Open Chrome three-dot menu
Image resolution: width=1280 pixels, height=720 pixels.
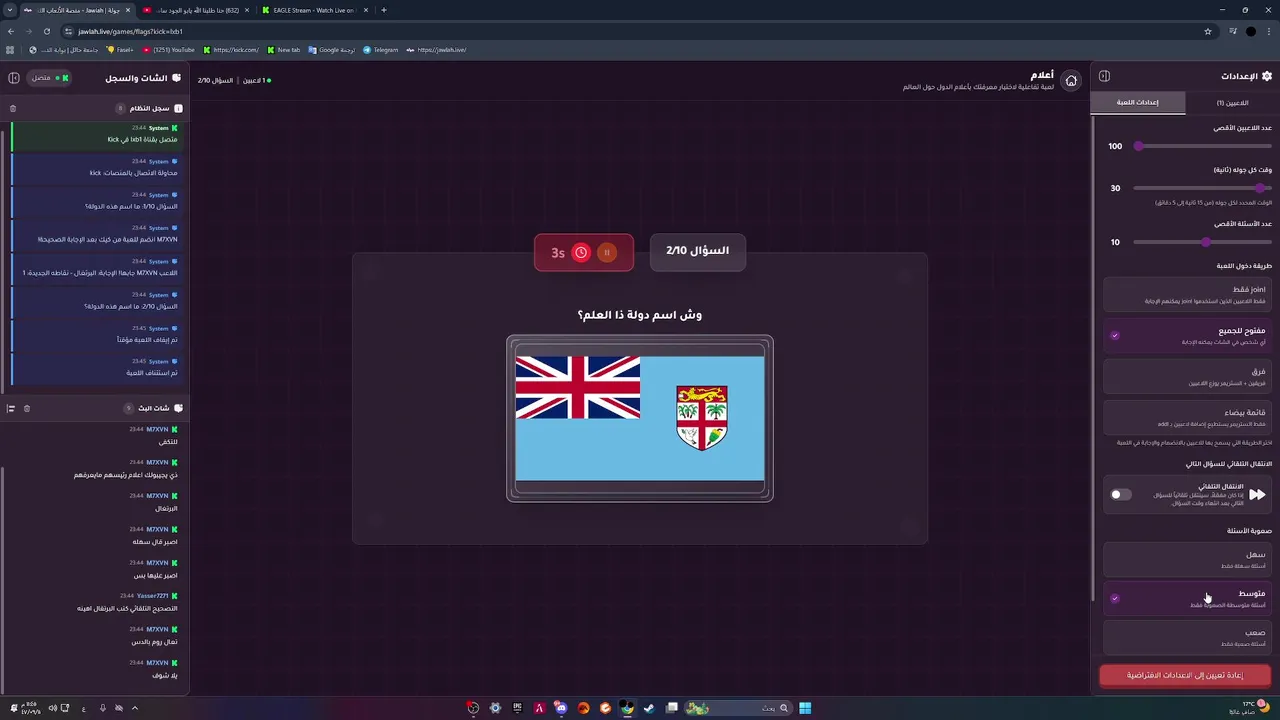coord(1270,31)
